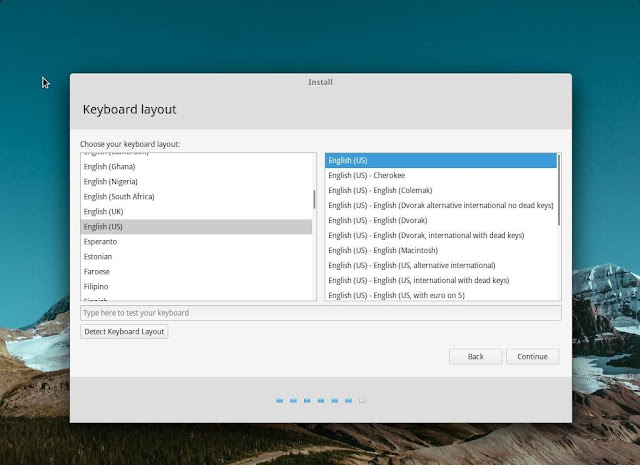The height and width of the screenshot is (465, 640).
Task: Pick English (UK) keyboard layout
Action: click(x=196, y=211)
